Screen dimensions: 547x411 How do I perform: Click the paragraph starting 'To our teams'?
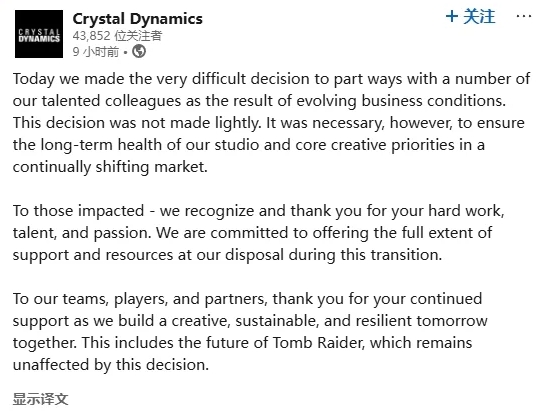pos(250,332)
